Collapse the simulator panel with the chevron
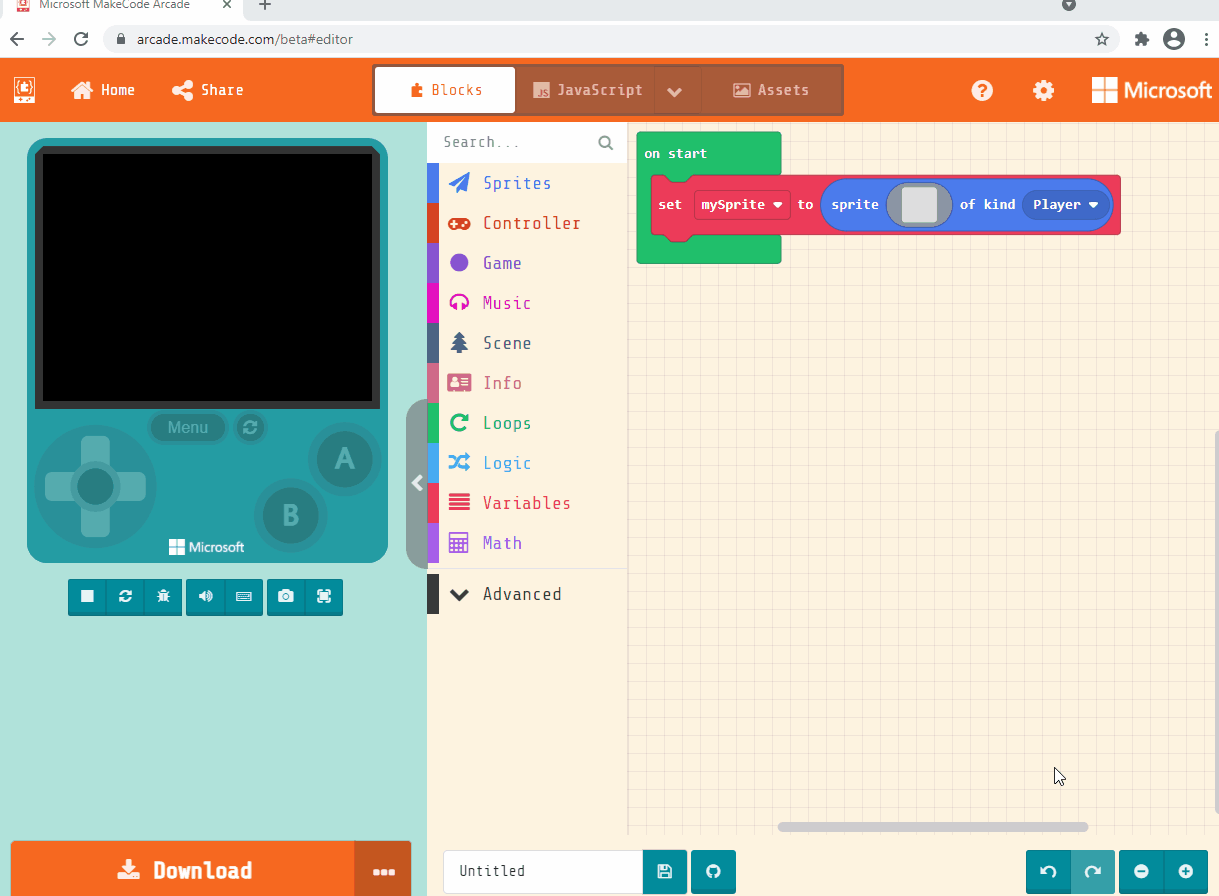Image resolution: width=1219 pixels, height=896 pixels. click(418, 483)
